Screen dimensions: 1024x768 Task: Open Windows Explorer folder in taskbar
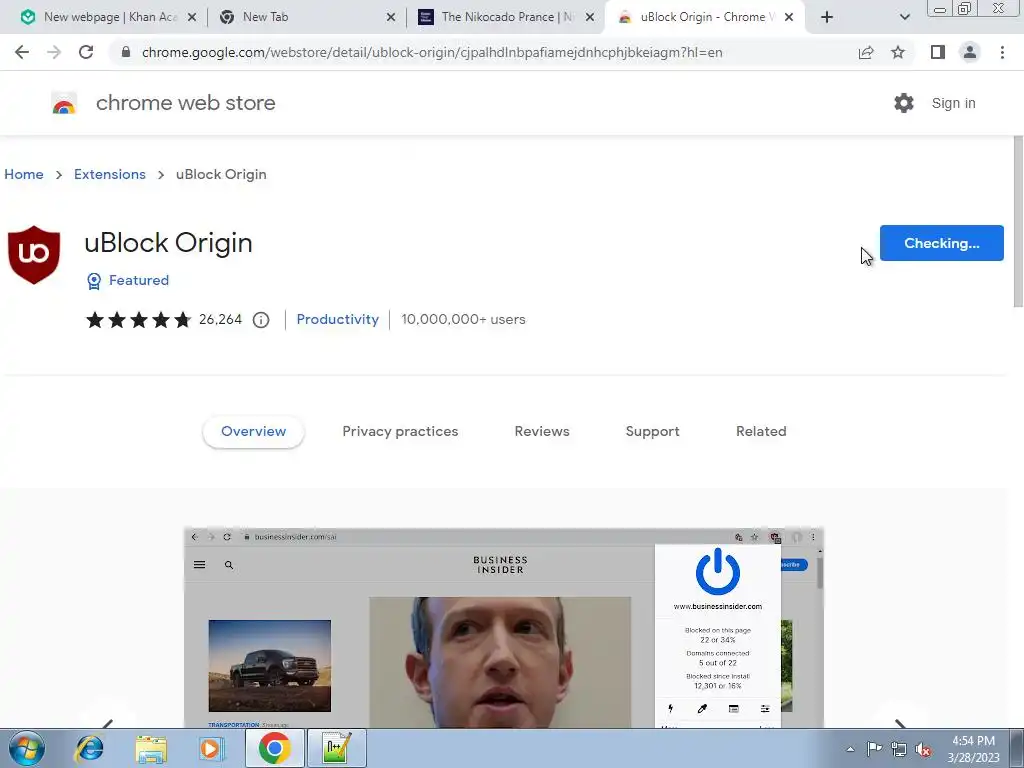(152, 748)
